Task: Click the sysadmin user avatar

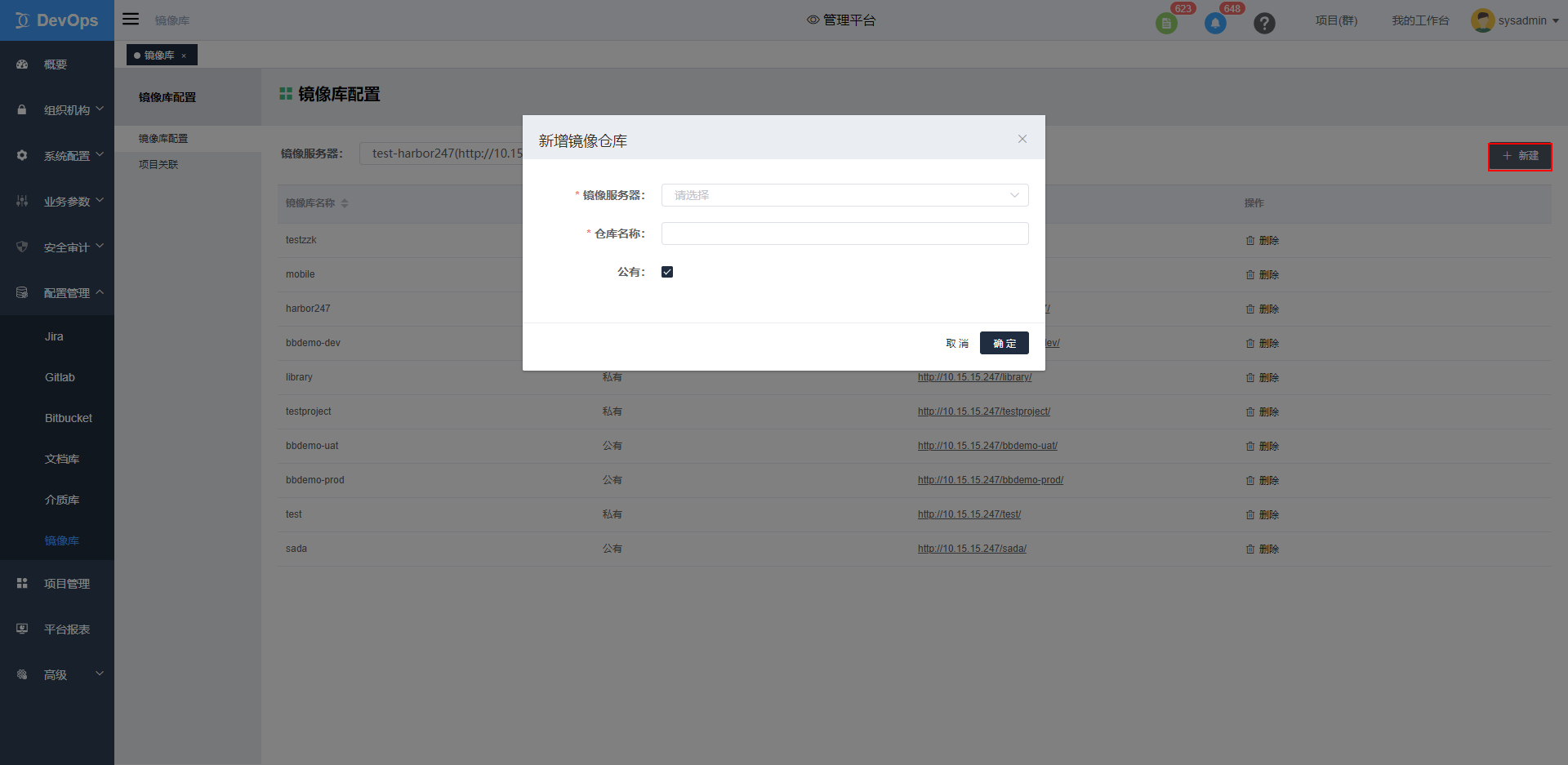Action: tap(1482, 20)
